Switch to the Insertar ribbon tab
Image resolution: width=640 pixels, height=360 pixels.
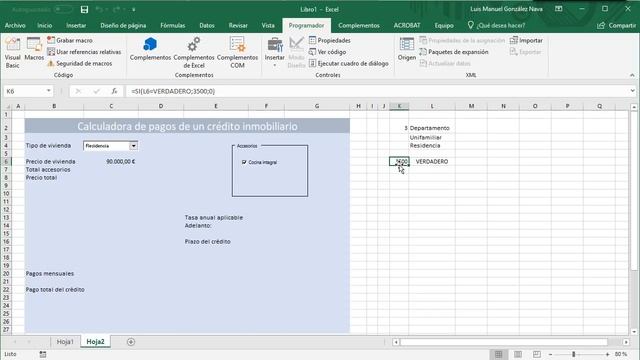click(76, 25)
